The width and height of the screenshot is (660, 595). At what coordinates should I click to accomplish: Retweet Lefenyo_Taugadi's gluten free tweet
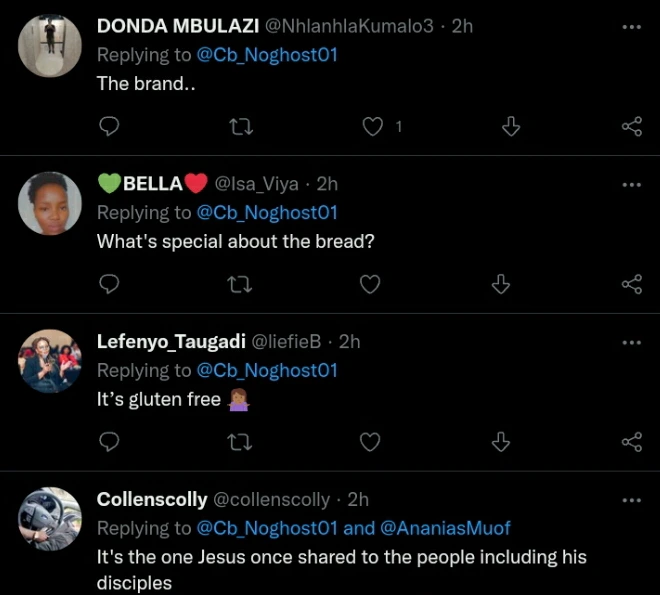point(240,442)
